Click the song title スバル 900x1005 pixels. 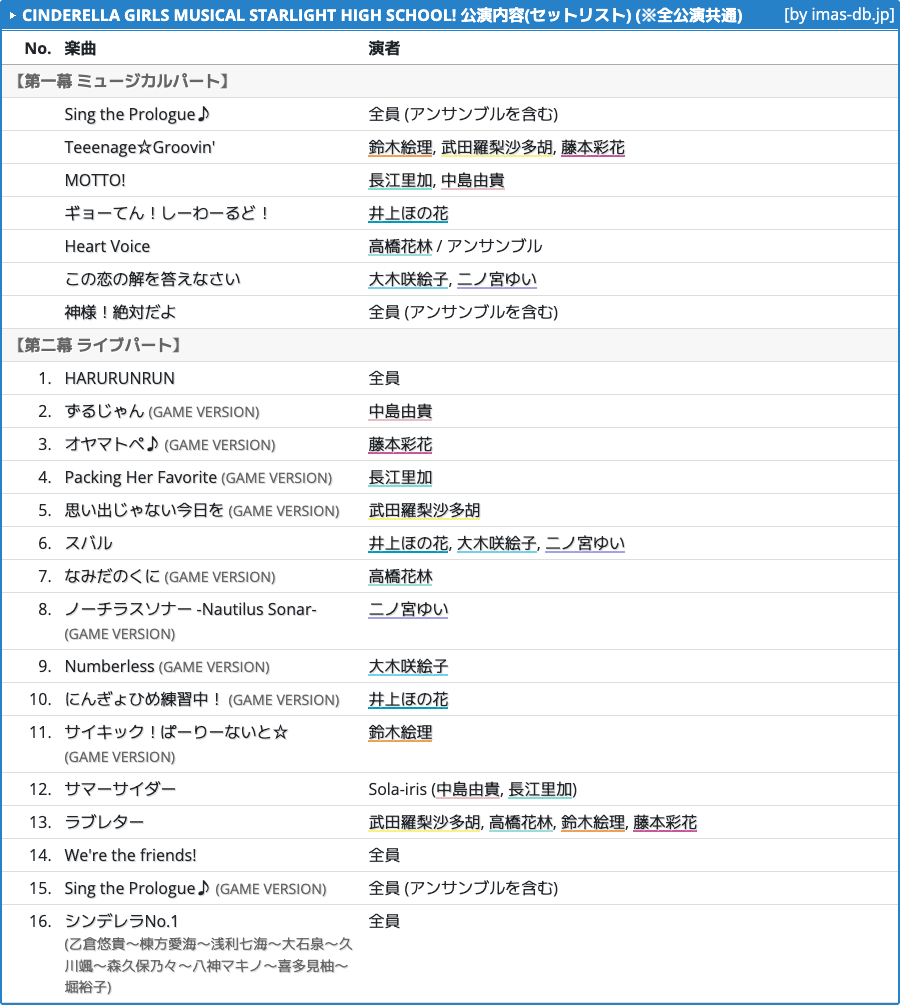88,544
